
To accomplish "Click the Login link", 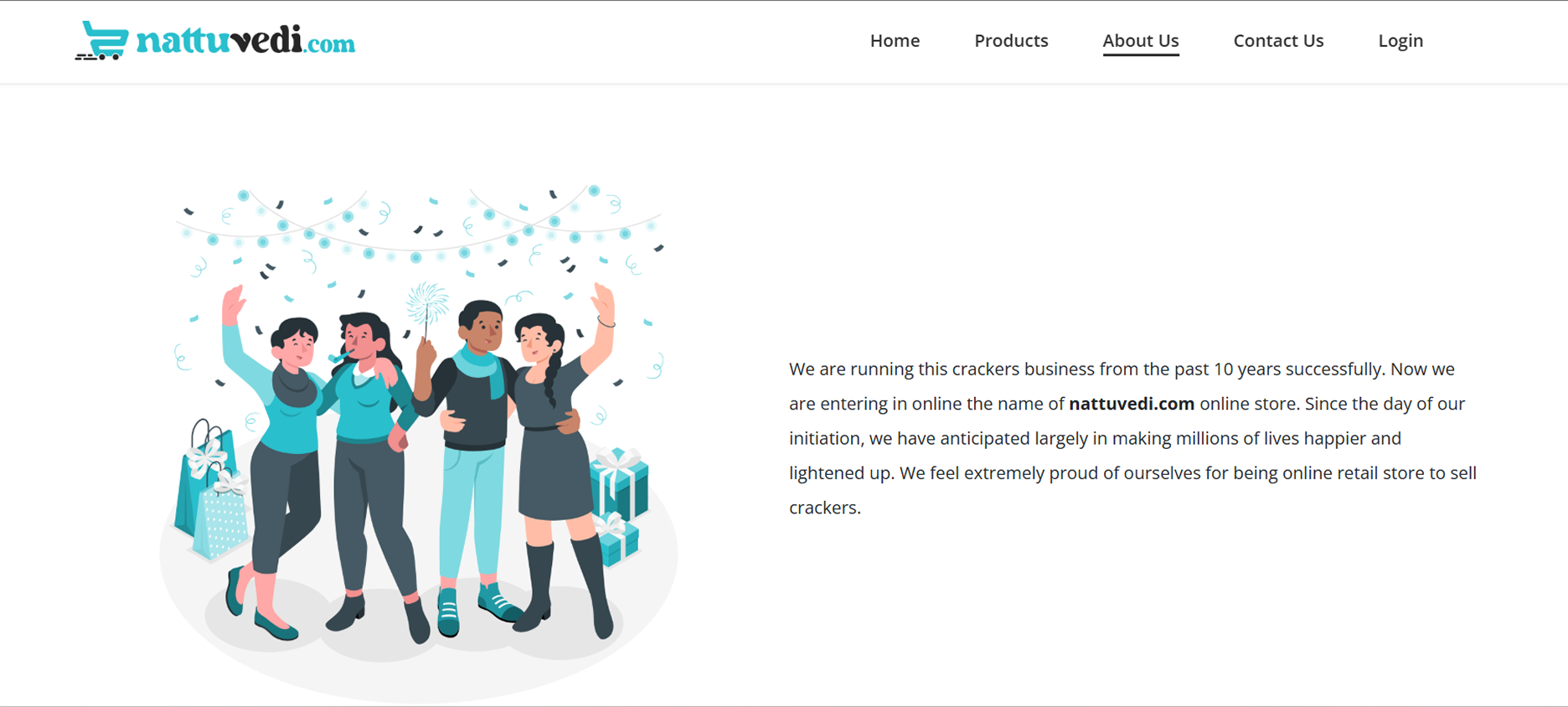I will coord(1400,41).
